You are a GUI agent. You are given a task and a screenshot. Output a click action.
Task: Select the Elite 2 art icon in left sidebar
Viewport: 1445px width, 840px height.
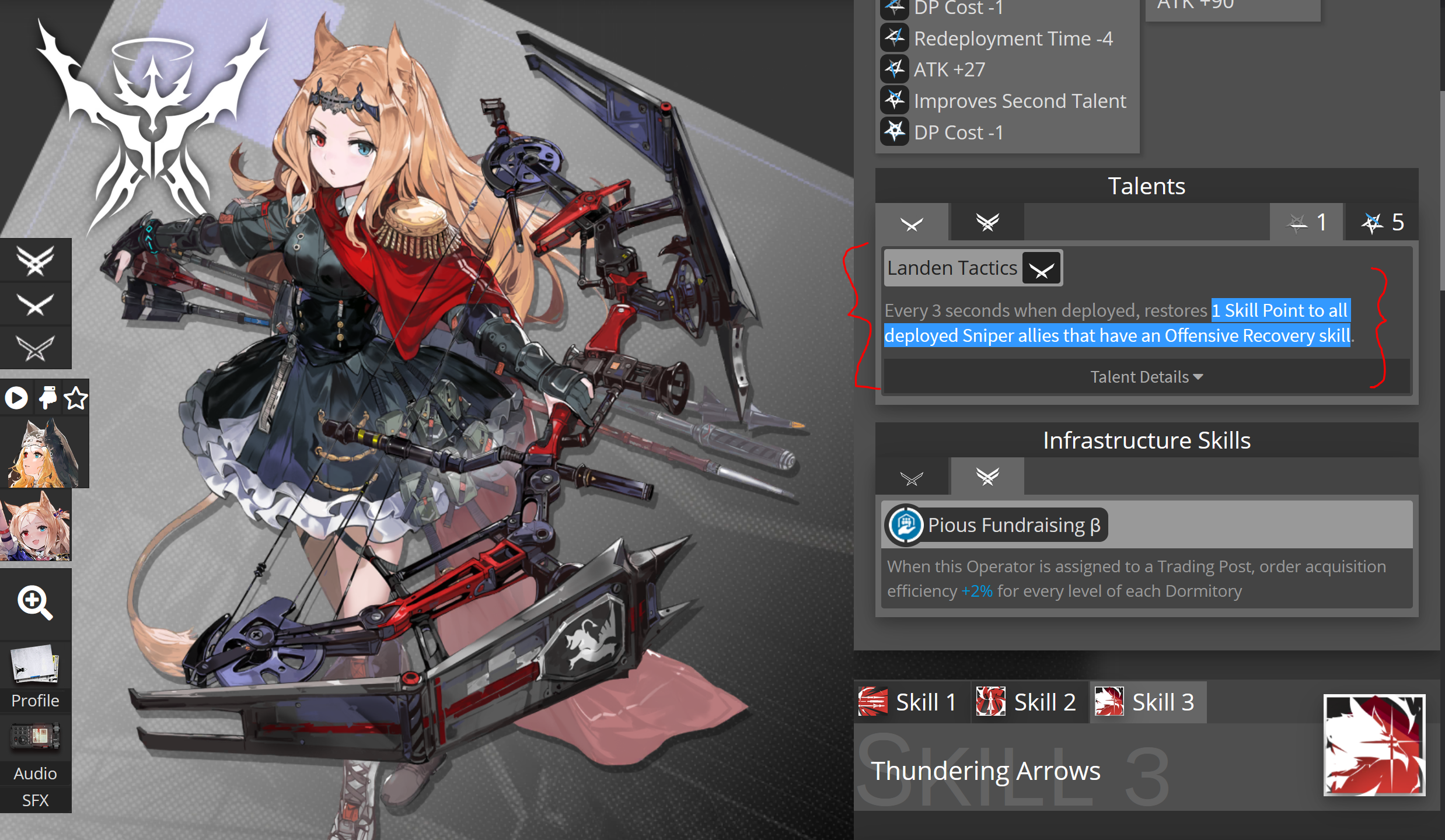click(x=35, y=261)
